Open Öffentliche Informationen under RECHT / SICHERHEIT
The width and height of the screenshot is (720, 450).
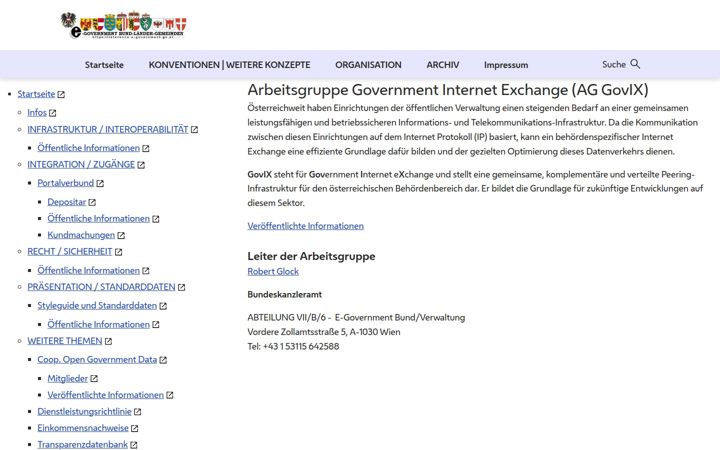point(89,270)
